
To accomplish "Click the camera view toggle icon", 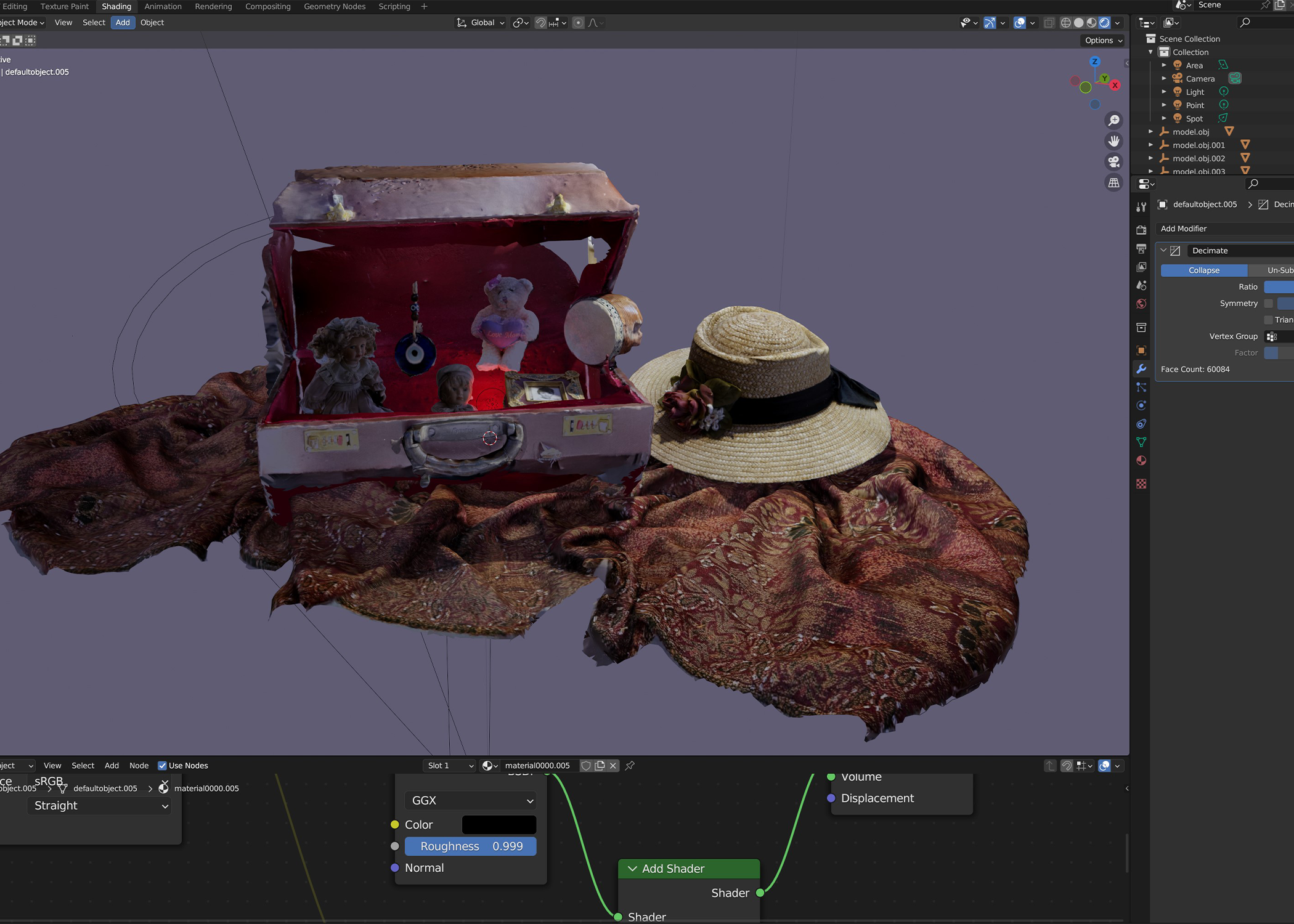I will [x=1113, y=162].
